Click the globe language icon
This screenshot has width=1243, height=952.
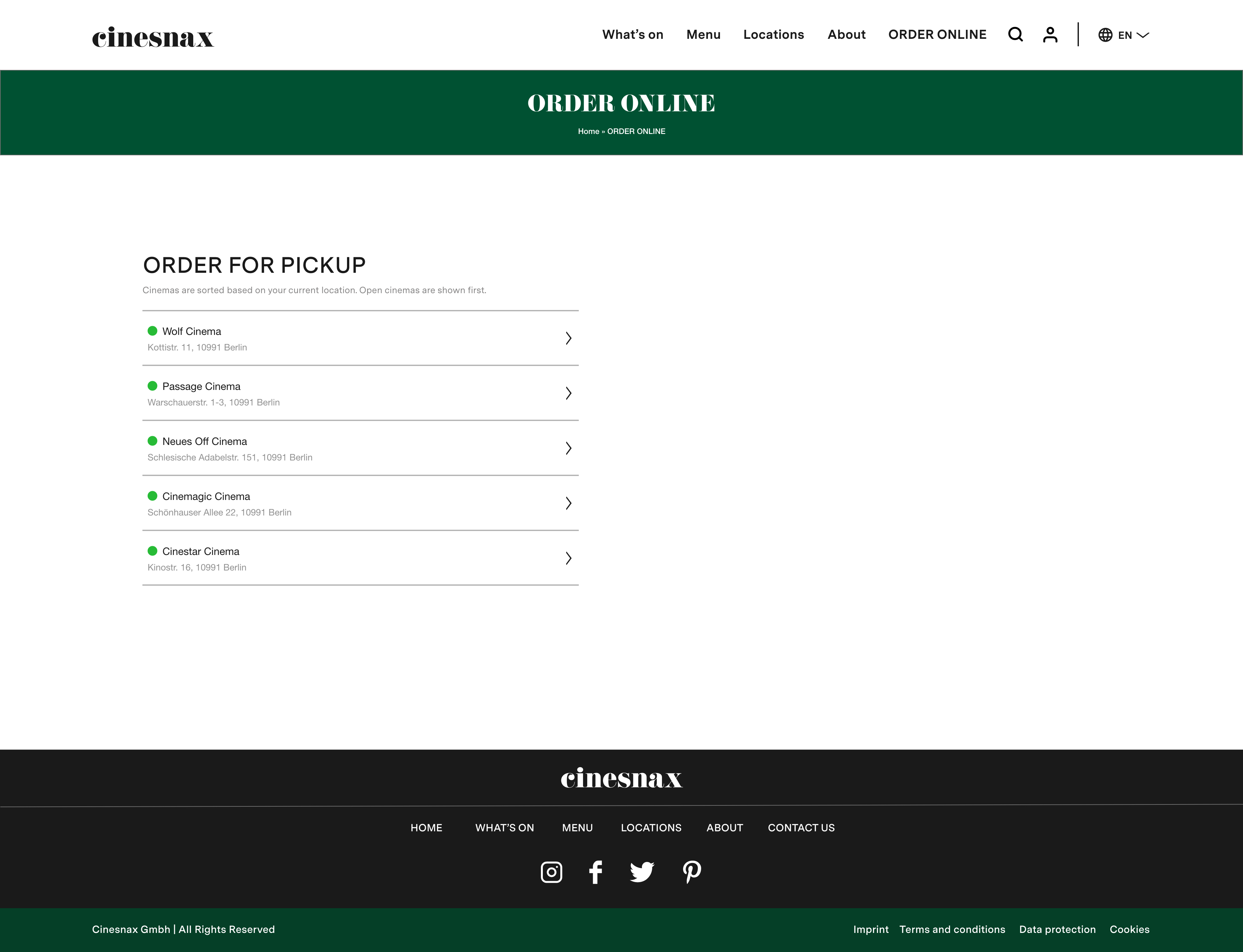click(1105, 35)
